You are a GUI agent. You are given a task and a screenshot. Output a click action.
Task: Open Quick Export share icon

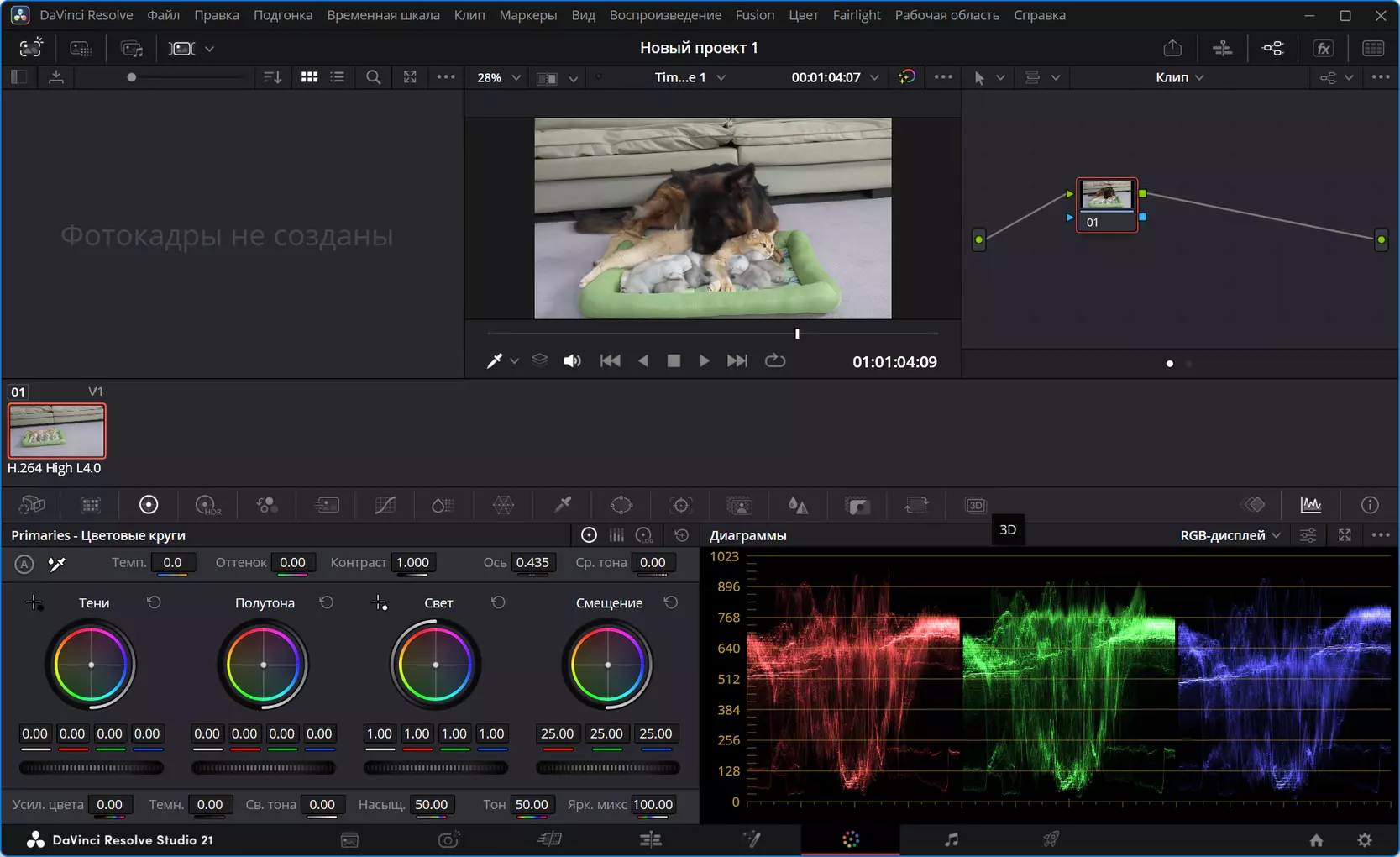[x=1172, y=49]
